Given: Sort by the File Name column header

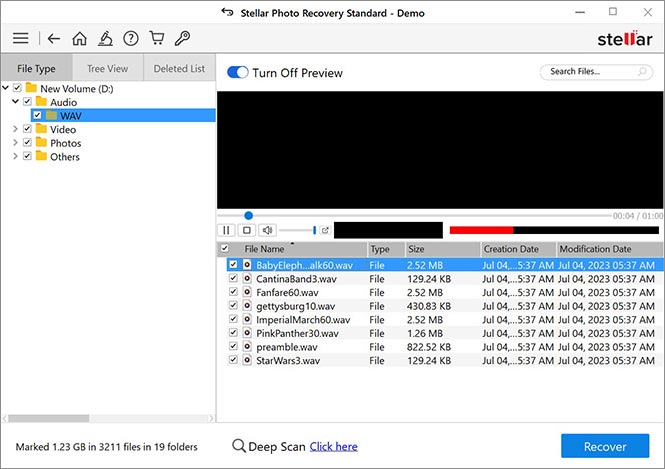Looking at the screenshot, I should pyautogui.click(x=299, y=249).
